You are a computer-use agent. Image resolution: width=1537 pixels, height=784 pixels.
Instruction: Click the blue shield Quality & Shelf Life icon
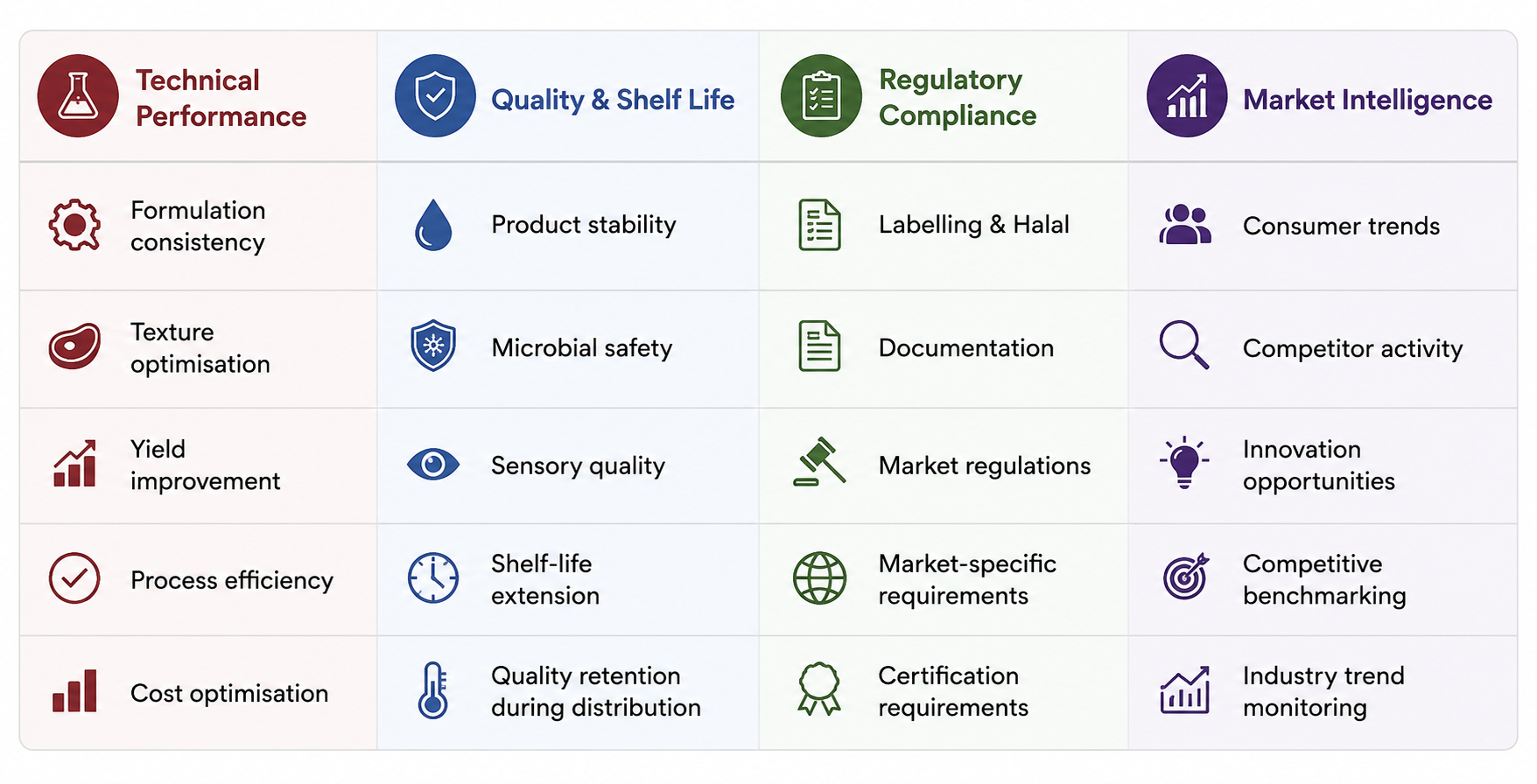(435, 96)
